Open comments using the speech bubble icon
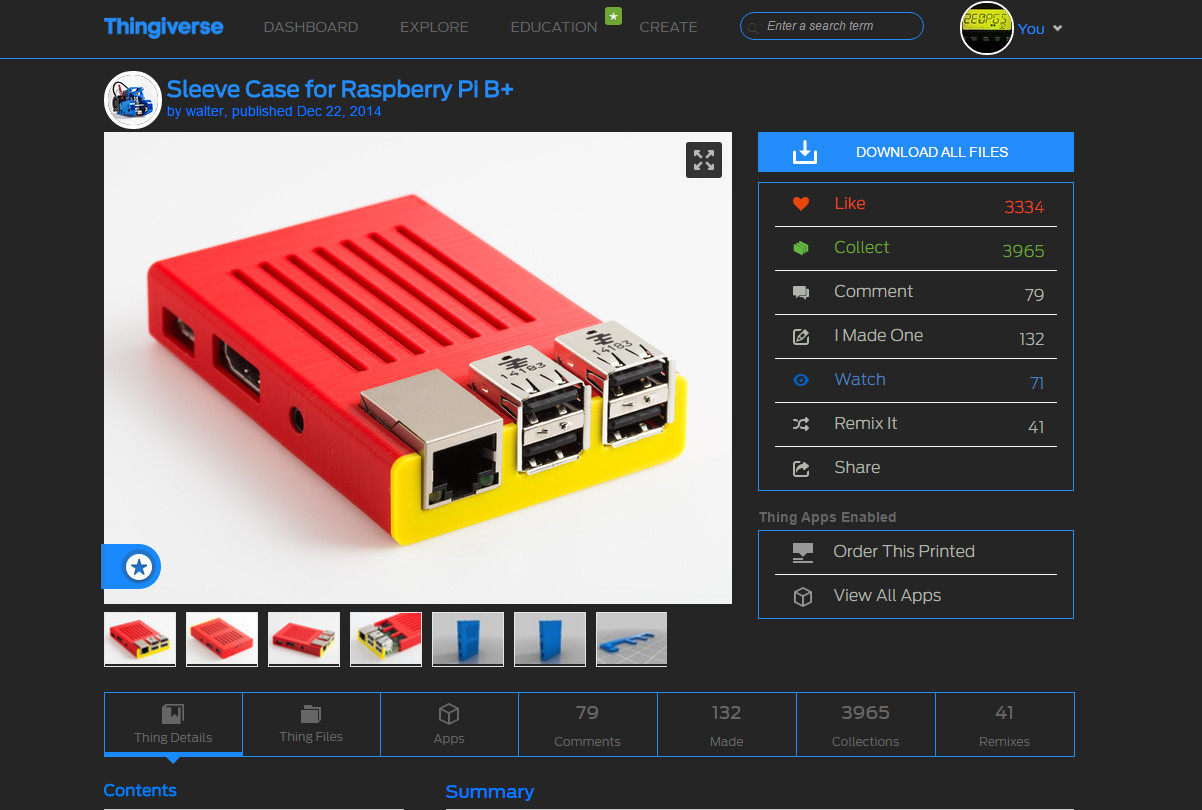The width and height of the screenshot is (1202, 810). (800, 292)
